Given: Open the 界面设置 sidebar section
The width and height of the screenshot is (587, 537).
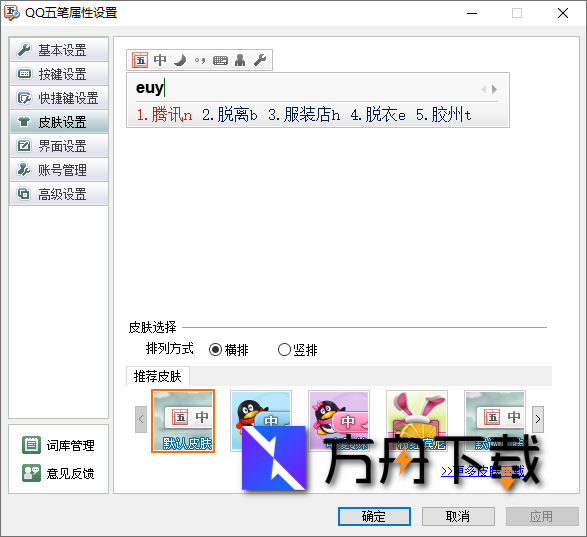Looking at the screenshot, I should coord(59,146).
